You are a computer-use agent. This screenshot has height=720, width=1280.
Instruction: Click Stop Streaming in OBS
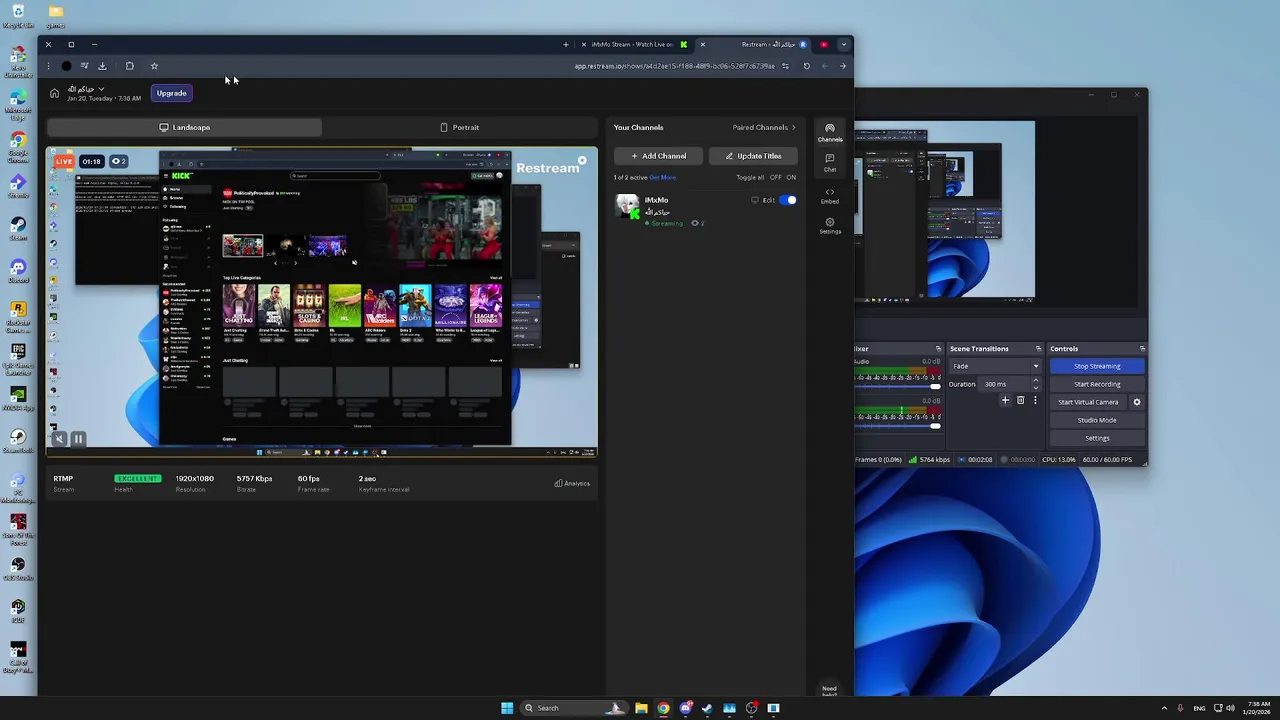(x=1097, y=366)
